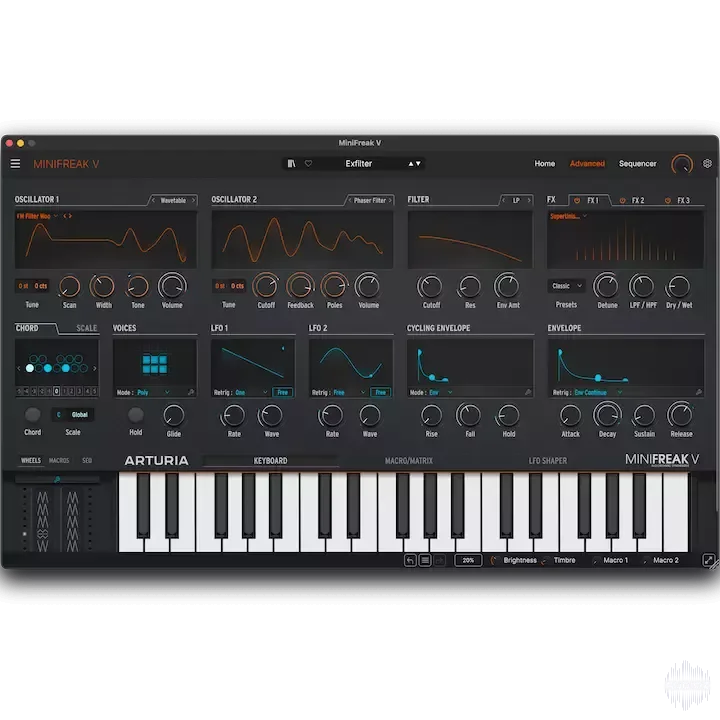Click the Oscillator 1 Scan knob
Image resolution: width=720 pixels, height=720 pixels.
69,287
